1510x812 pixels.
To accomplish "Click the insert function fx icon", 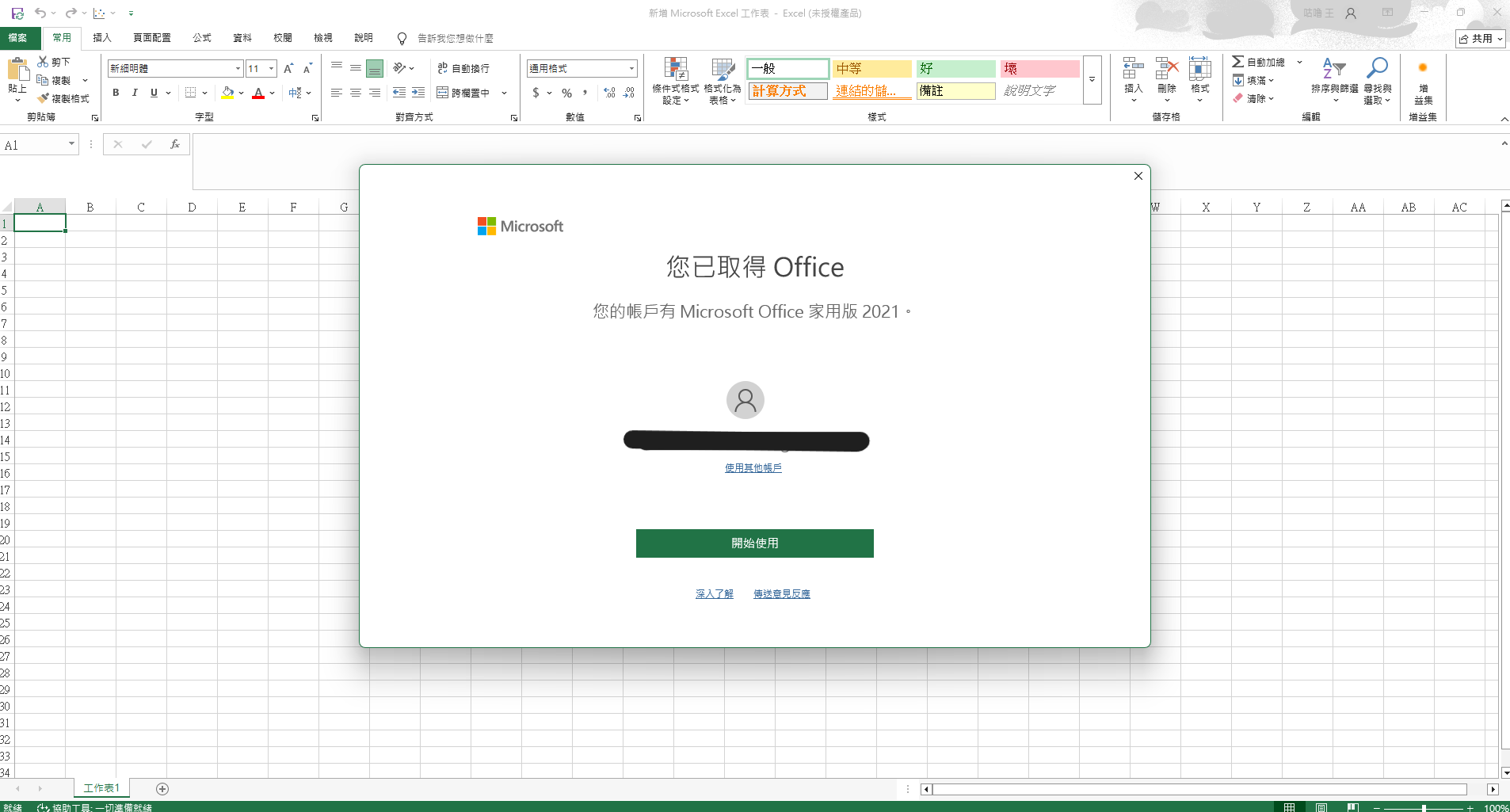I will (175, 144).
